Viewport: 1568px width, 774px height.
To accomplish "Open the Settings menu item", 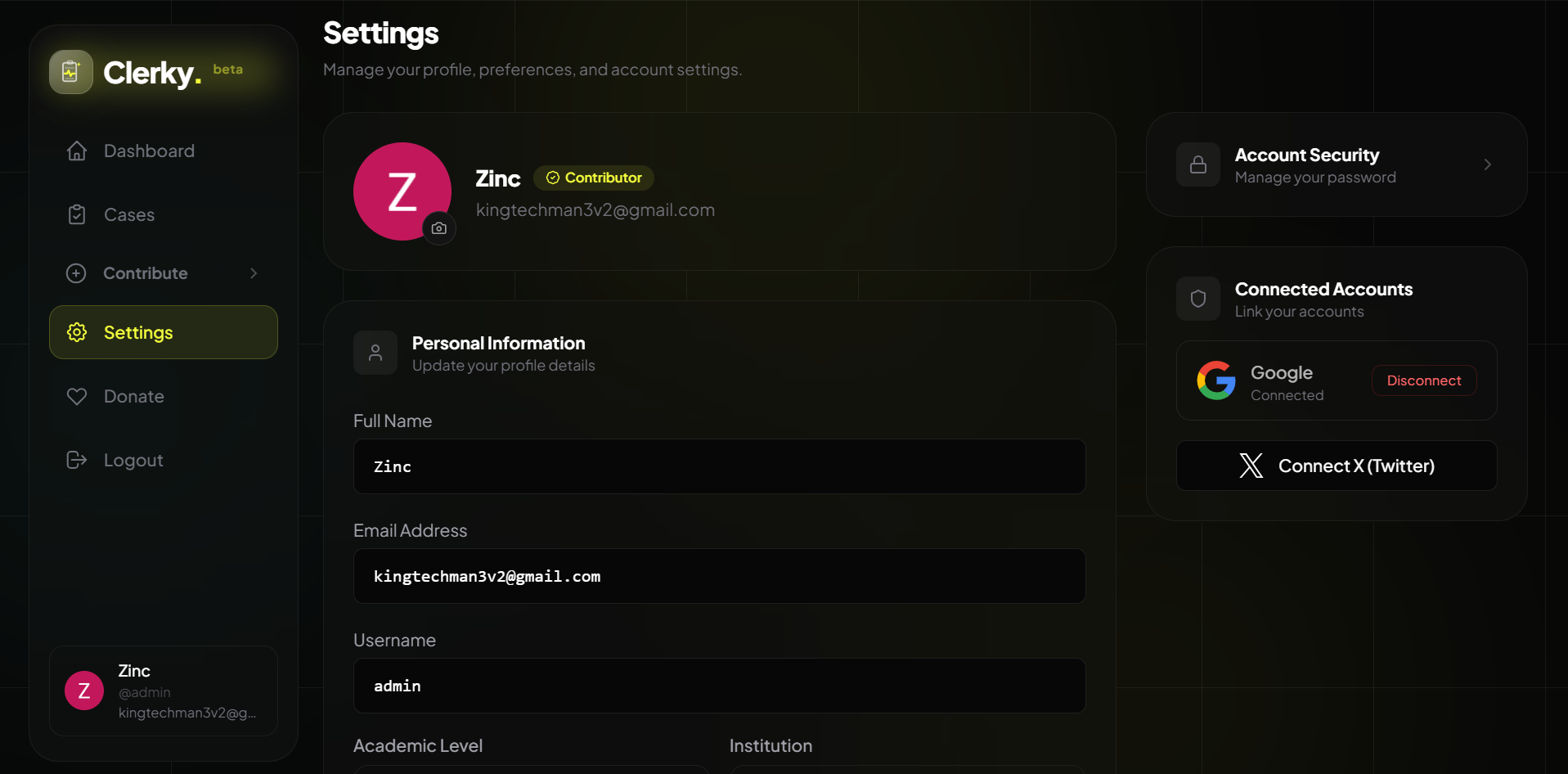I will click(x=164, y=332).
